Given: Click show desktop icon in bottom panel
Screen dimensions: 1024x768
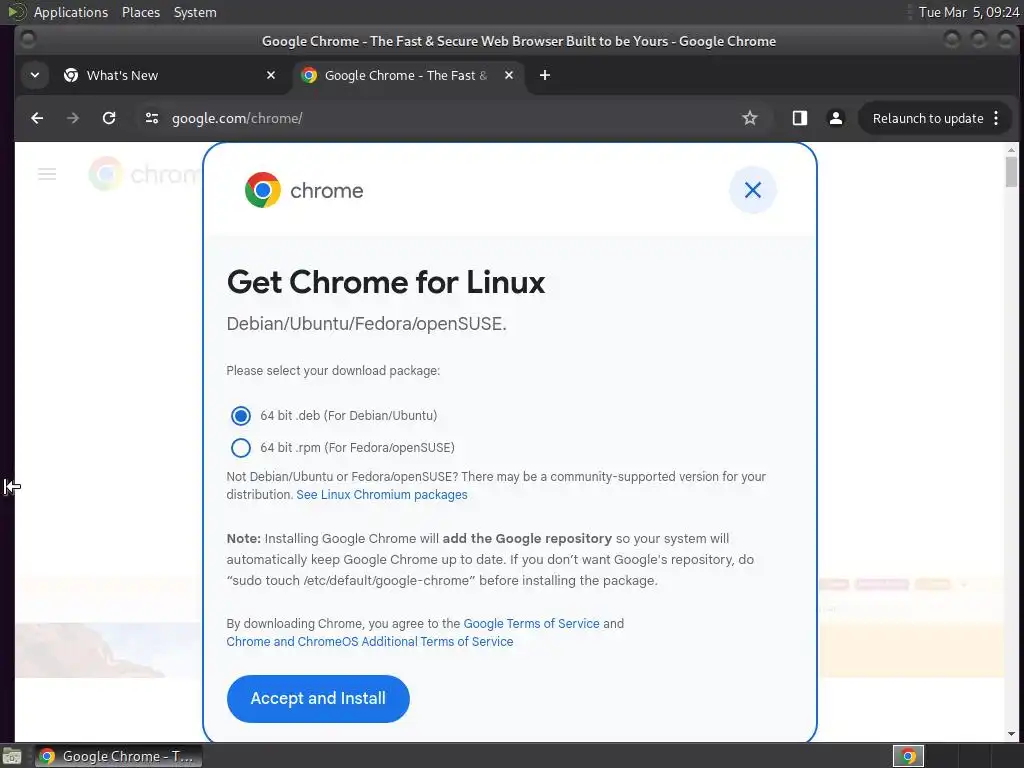Looking at the screenshot, I should [x=12, y=756].
